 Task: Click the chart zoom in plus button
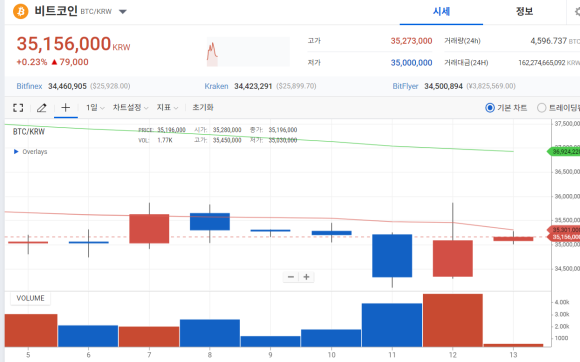pyautogui.click(x=306, y=277)
